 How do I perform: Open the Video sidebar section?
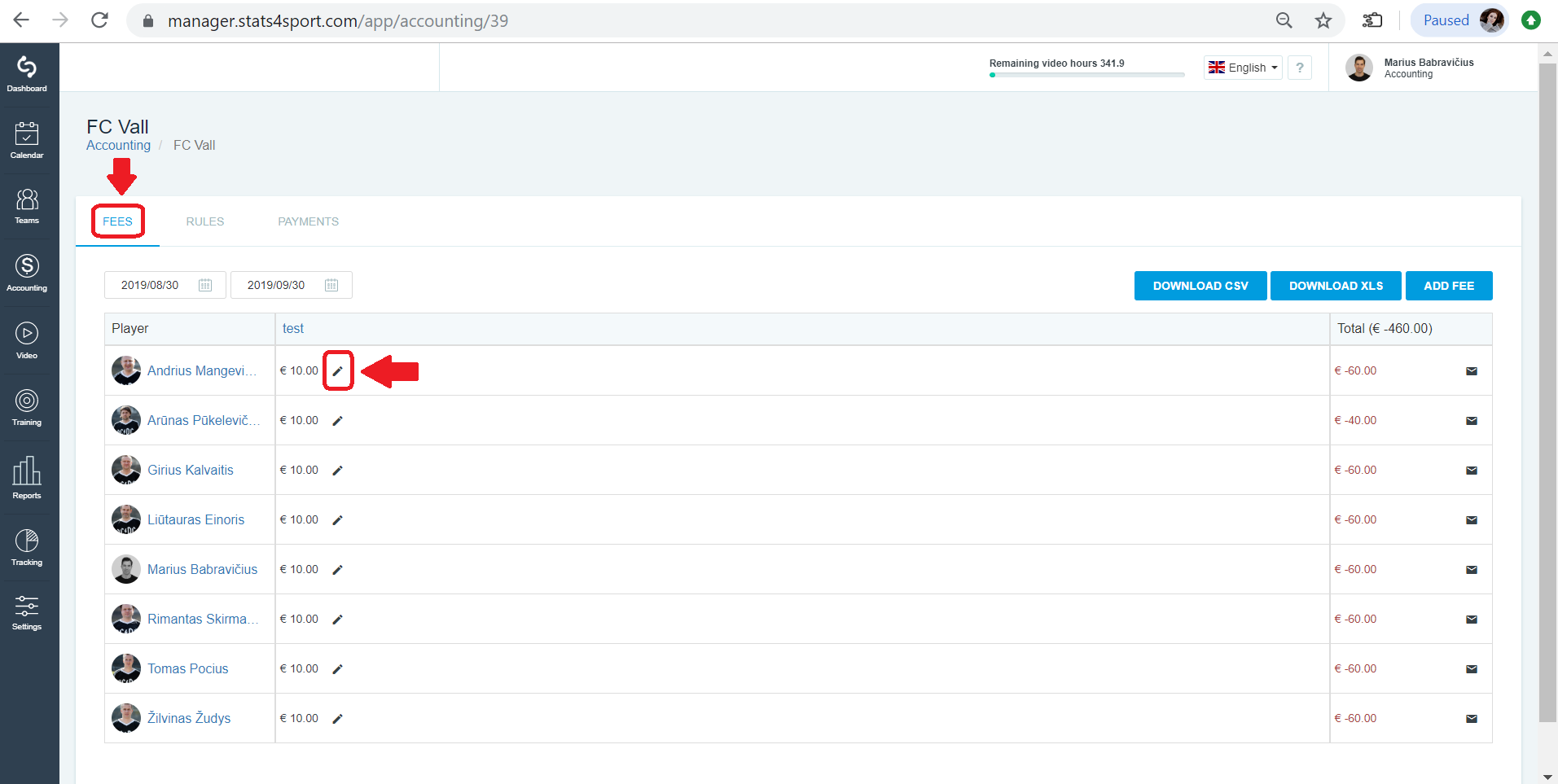pyautogui.click(x=27, y=340)
